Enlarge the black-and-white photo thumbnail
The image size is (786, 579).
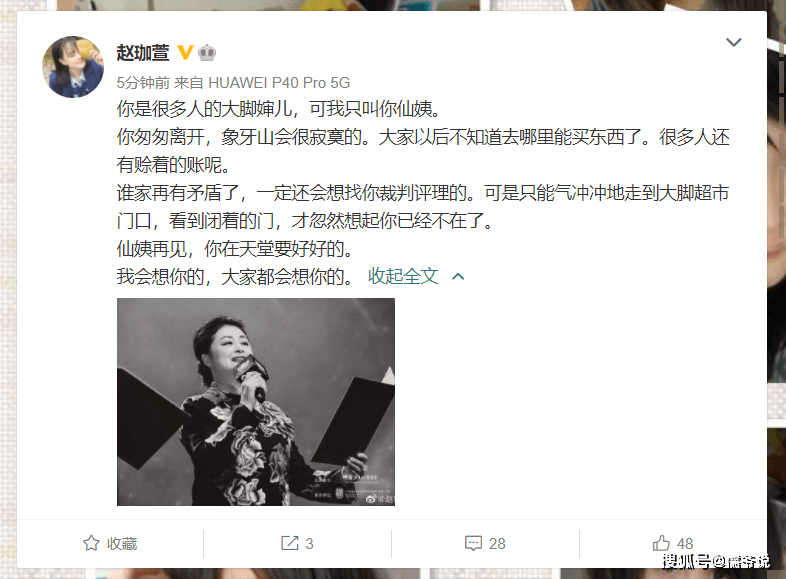pos(256,402)
